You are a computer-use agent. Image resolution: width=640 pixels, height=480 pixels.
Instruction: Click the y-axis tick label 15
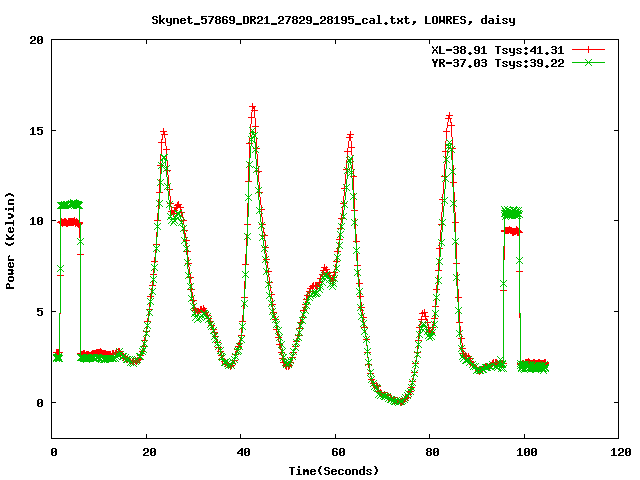coord(36,131)
